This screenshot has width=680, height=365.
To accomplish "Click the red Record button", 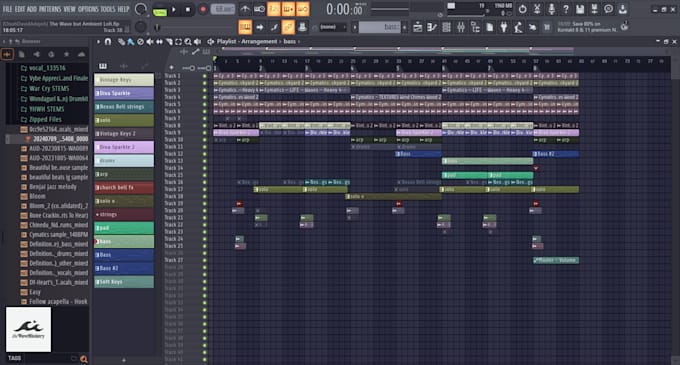I will click(203, 10).
